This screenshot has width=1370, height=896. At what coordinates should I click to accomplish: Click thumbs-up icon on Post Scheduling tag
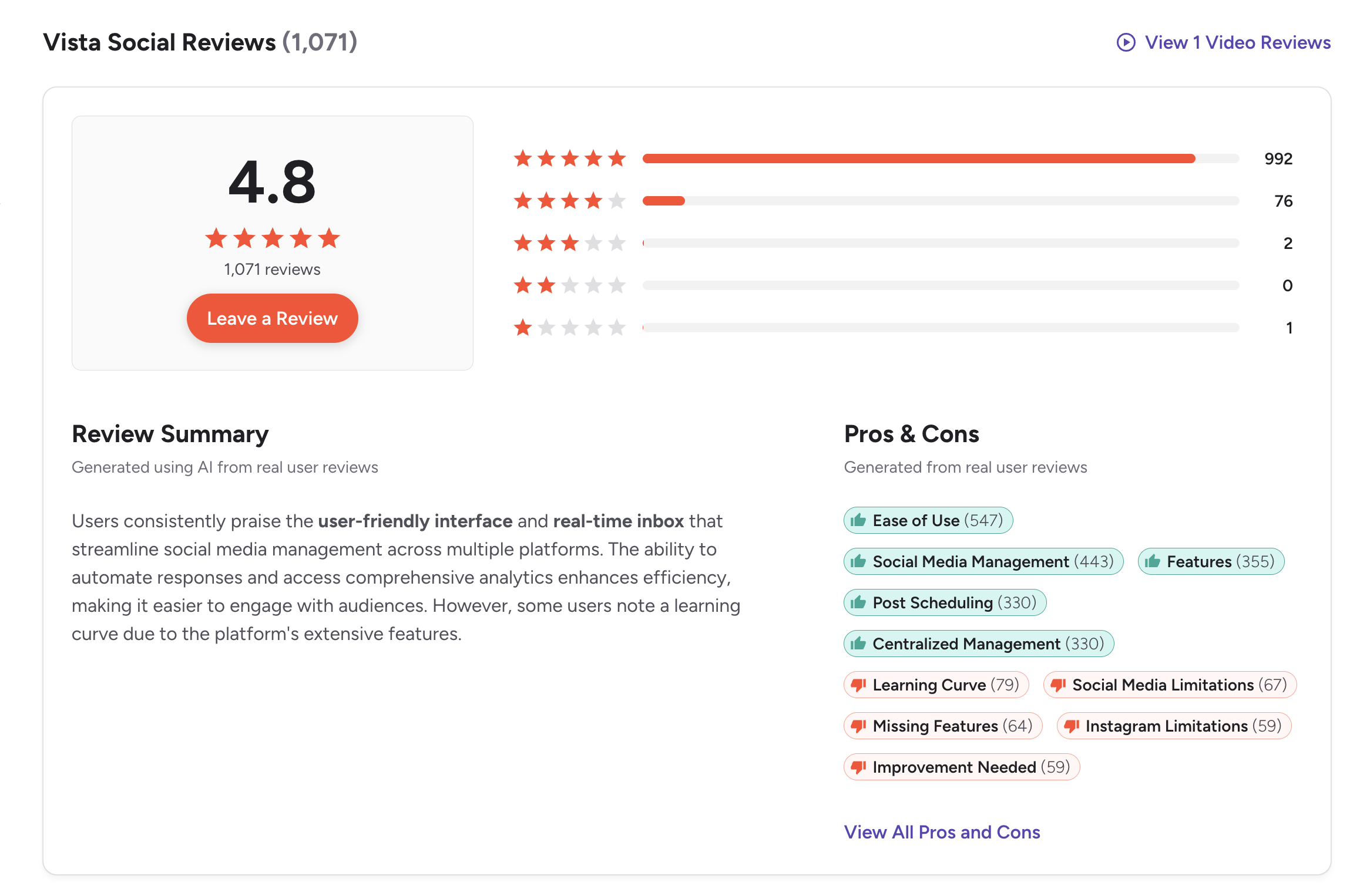[x=858, y=602]
